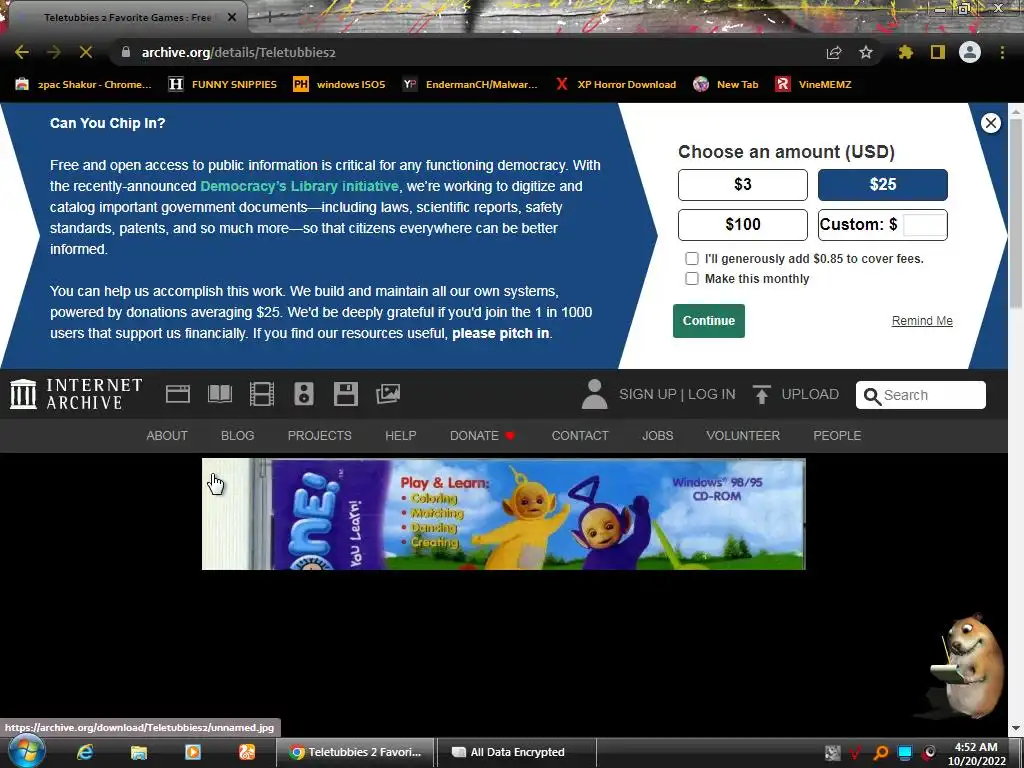This screenshot has height=768, width=1024.
Task: Open the XP Horror Download bookmark
Action: [x=616, y=84]
